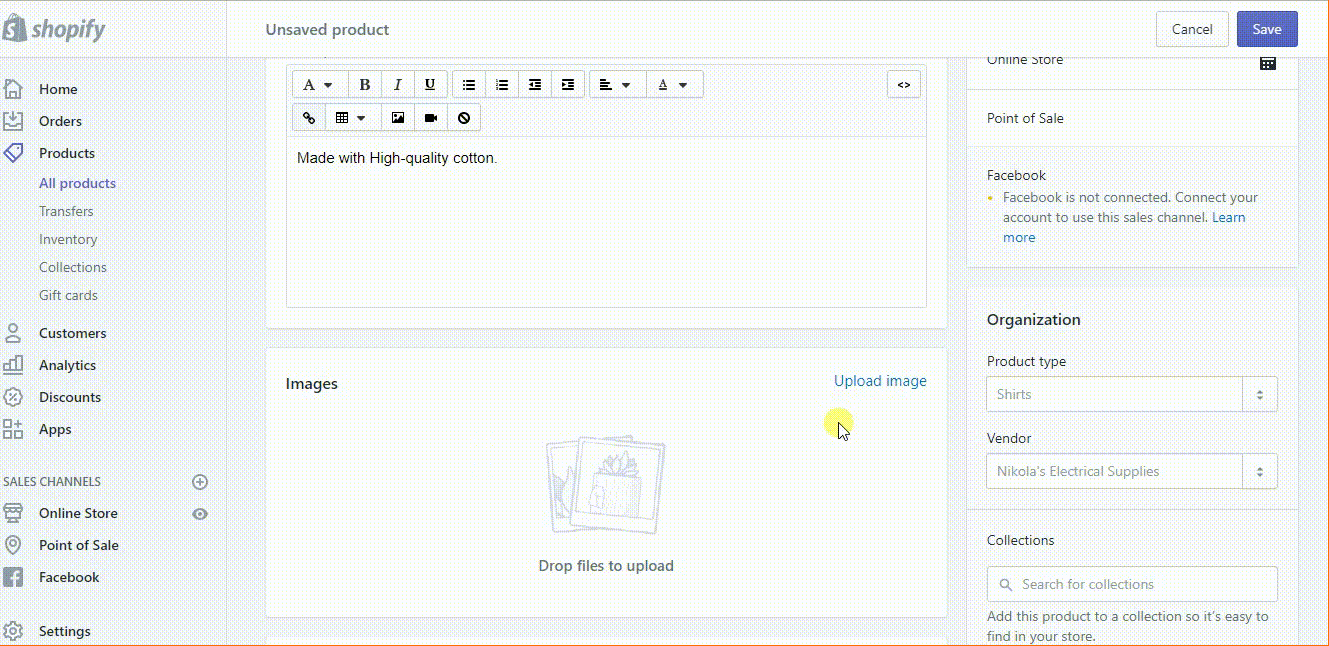This screenshot has height=646, width=1329.
Task: Open the insert table dropdown
Action: point(353,118)
